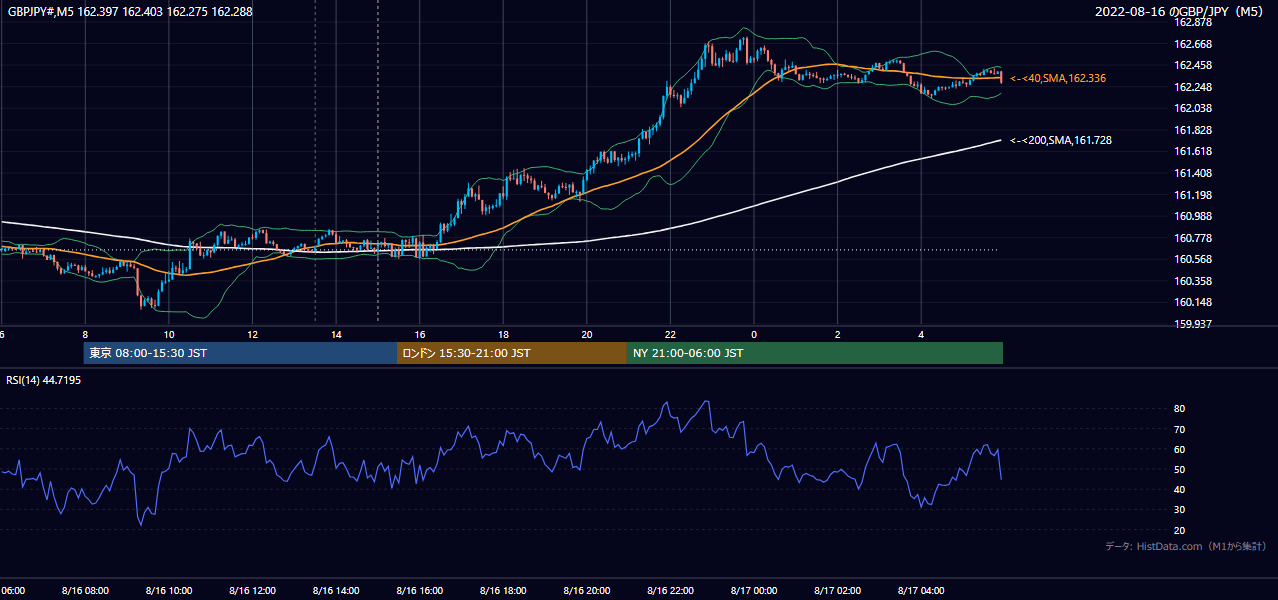Click the 8/16 18:00 date label
Screen dimensions: 1278x600
coord(503,590)
